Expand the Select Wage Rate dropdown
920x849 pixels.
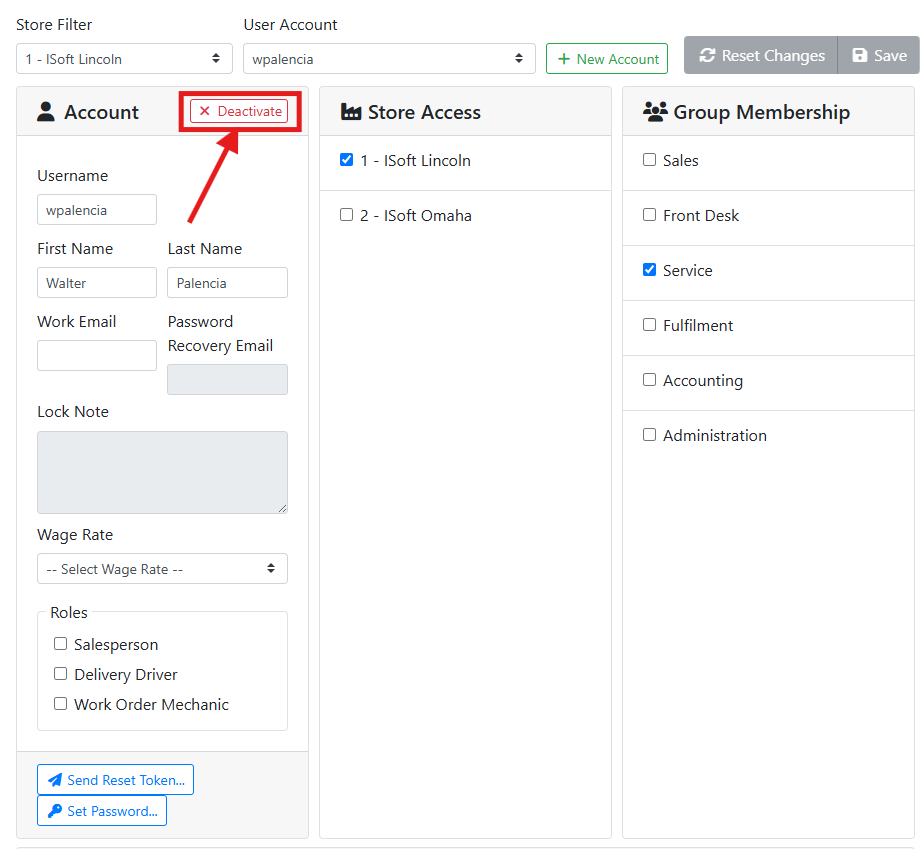[162, 569]
